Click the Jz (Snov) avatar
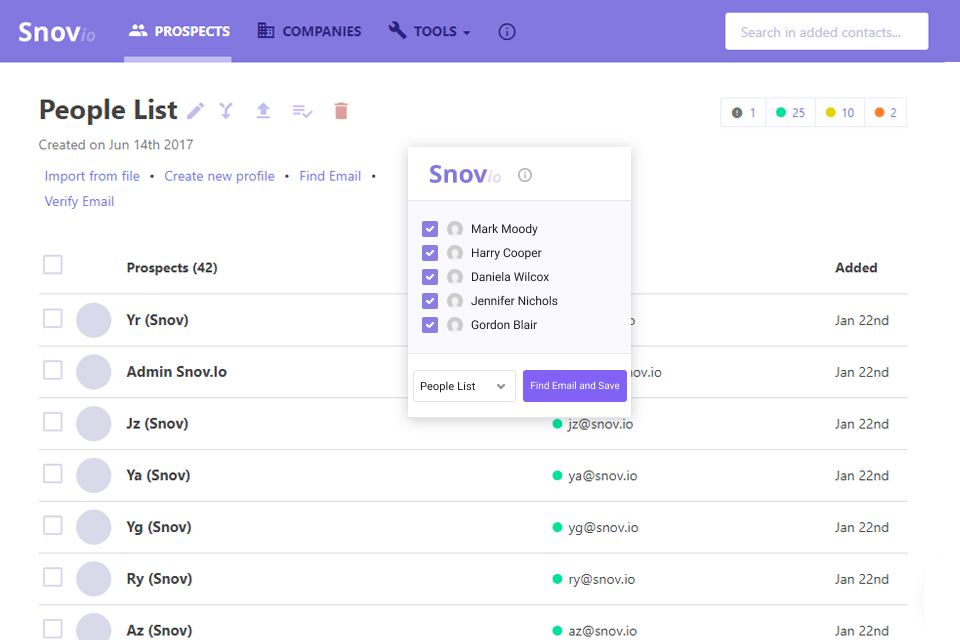The width and height of the screenshot is (960, 640). click(94, 424)
